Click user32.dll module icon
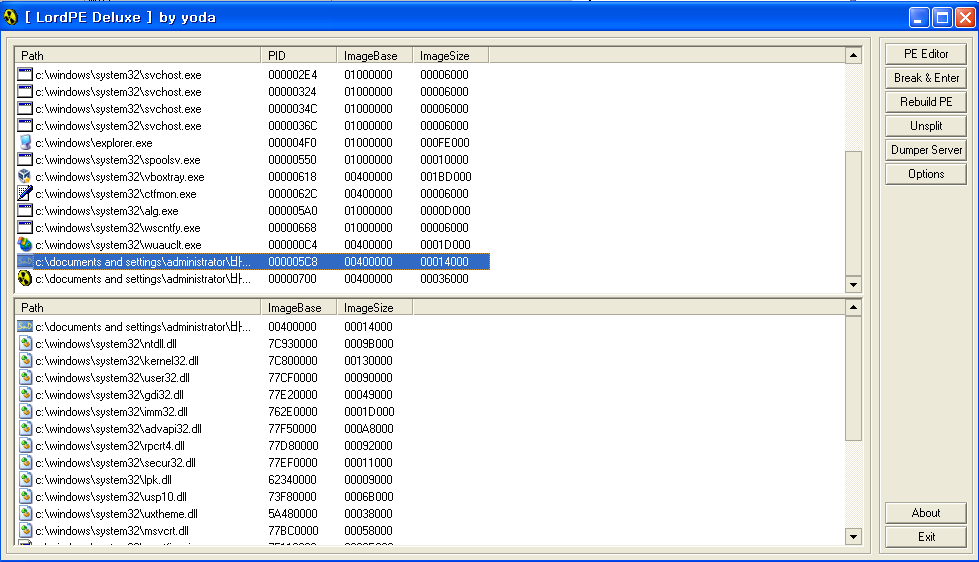Viewport: 979px width, 562px height. 25,378
